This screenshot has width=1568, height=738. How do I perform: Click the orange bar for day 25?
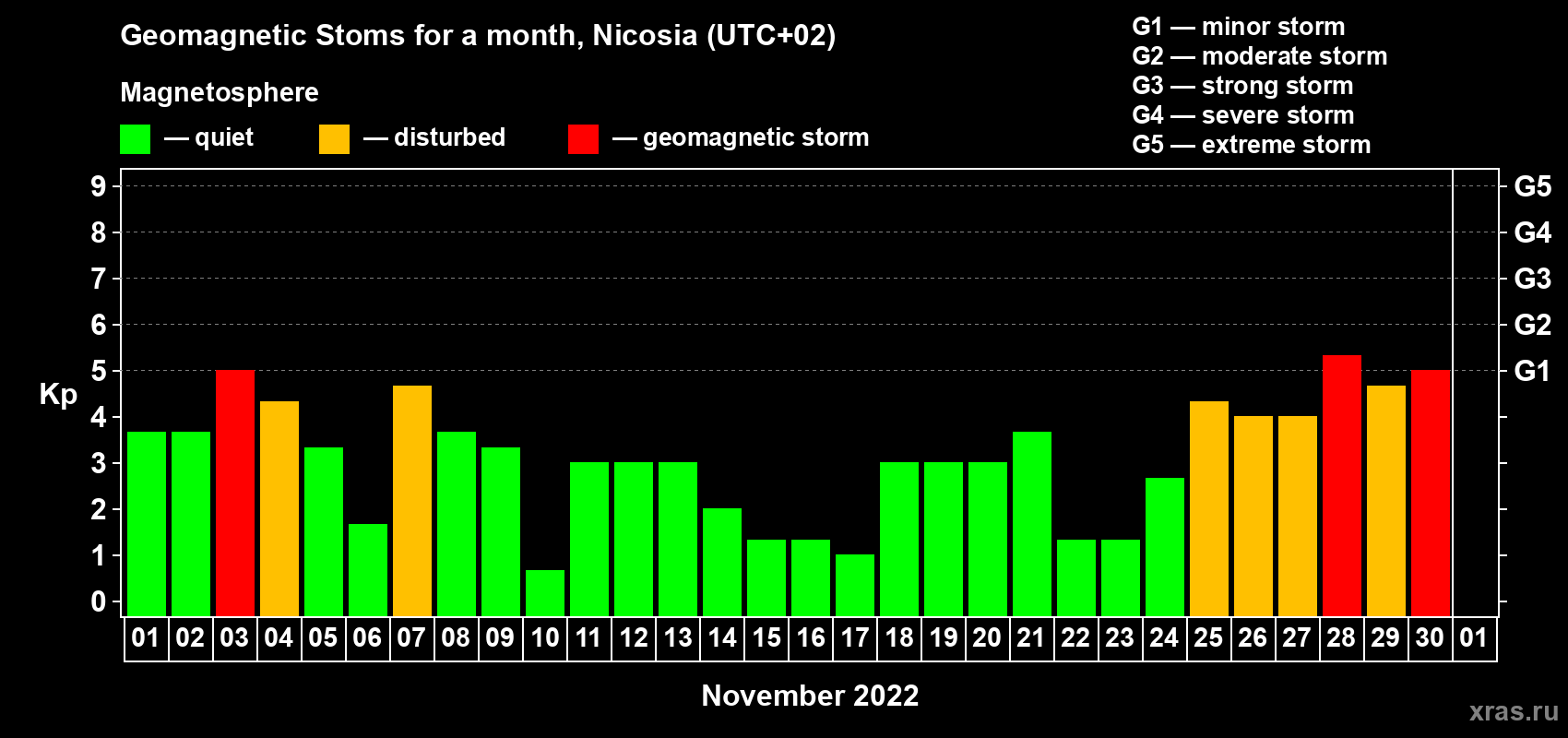[x=1209, y=508]
